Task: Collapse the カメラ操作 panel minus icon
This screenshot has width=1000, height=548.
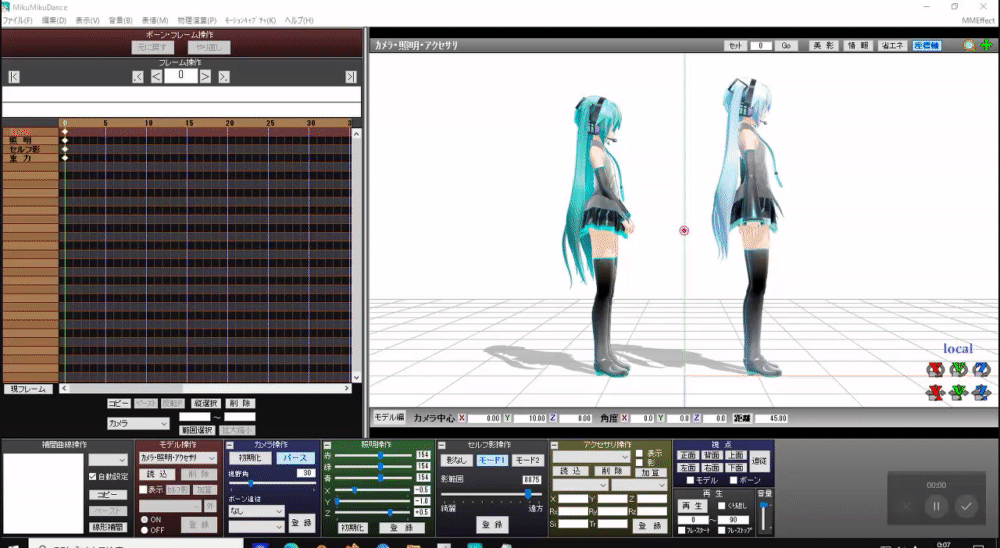Action: click(230, 445)
